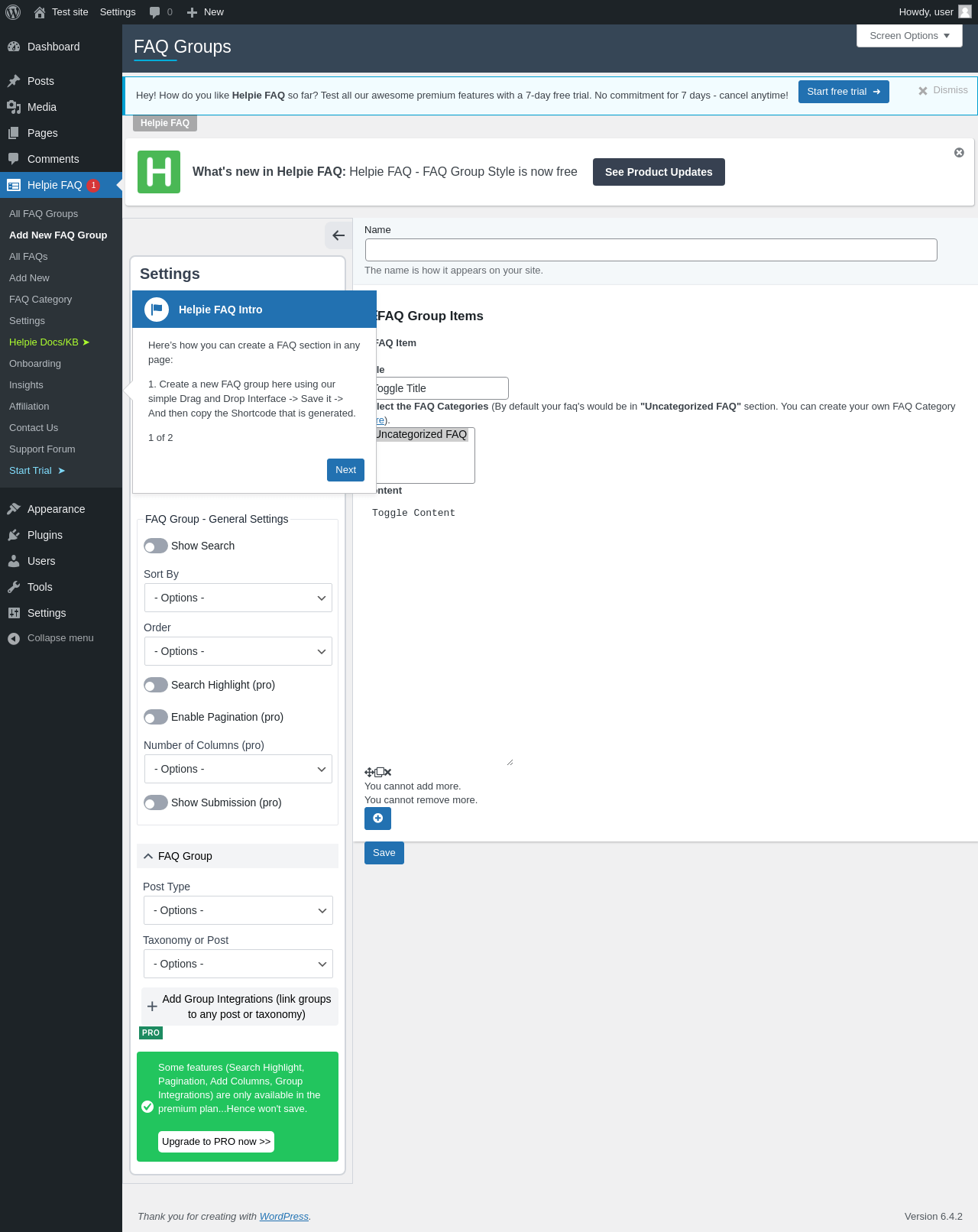
Task: Click the home icon beside Test site
Action: (40, 12)
